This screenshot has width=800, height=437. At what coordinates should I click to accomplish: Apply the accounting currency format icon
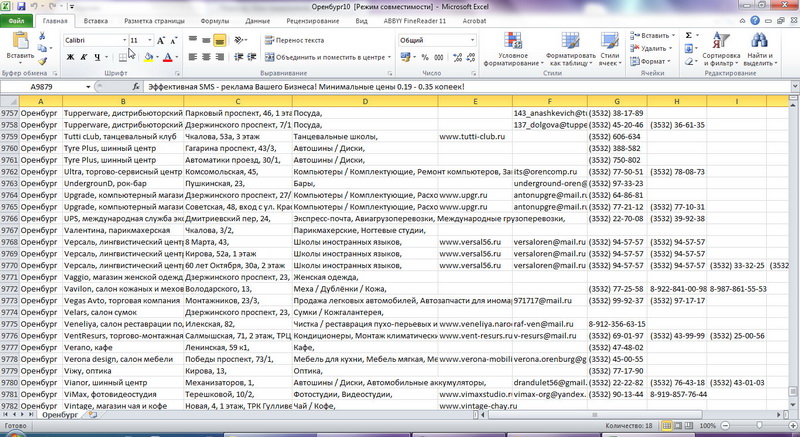[x=405, y=57]
